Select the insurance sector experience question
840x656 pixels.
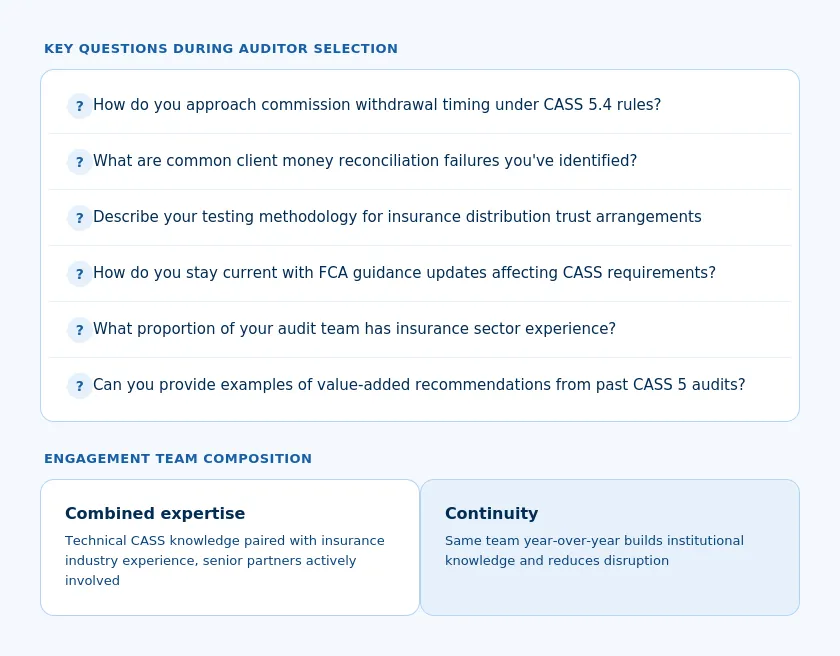354,328
